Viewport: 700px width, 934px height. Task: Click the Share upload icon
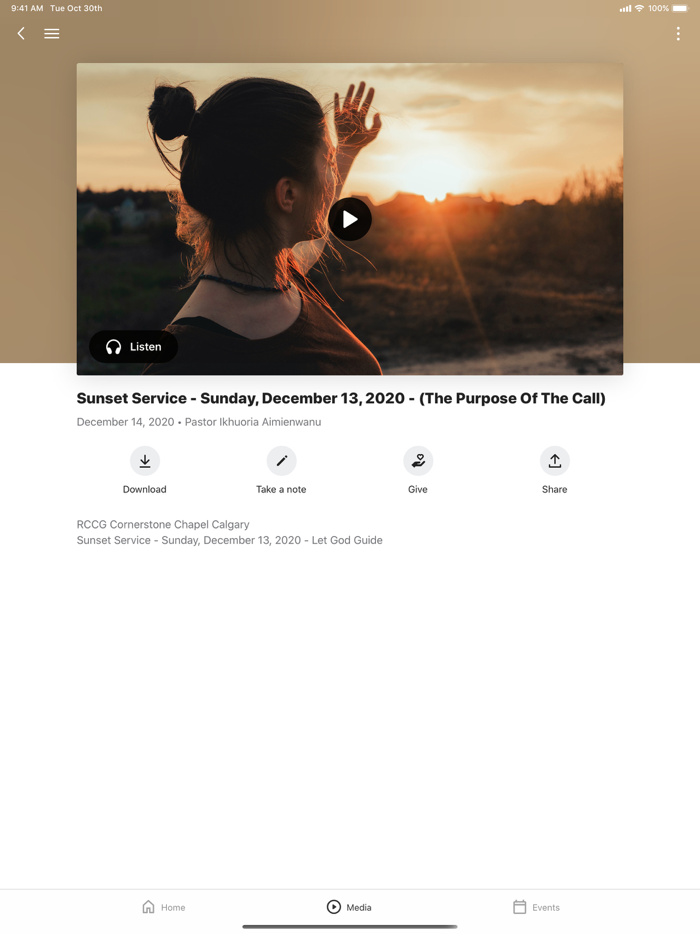coord(555,461)
